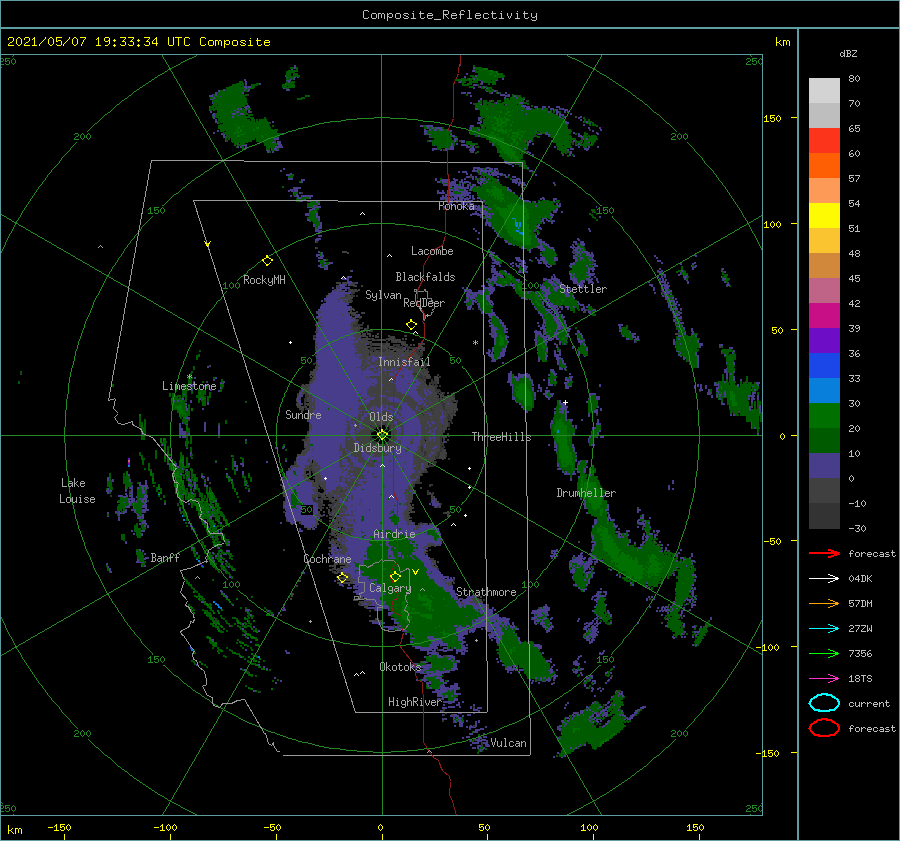Click the white 04DK arrow legend icon
Screen dimensions: 900x841
(x=824, y=579)
